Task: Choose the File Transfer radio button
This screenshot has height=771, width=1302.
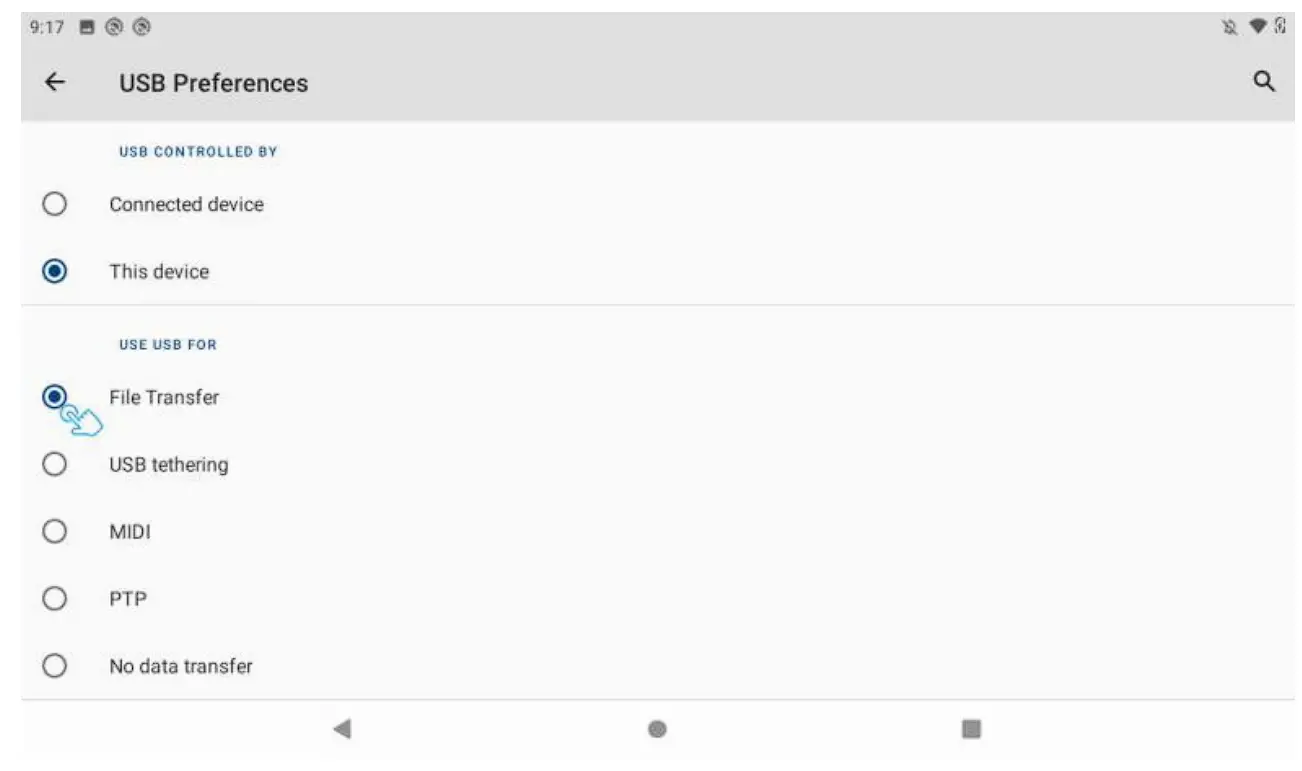Action: coord(55,397)
